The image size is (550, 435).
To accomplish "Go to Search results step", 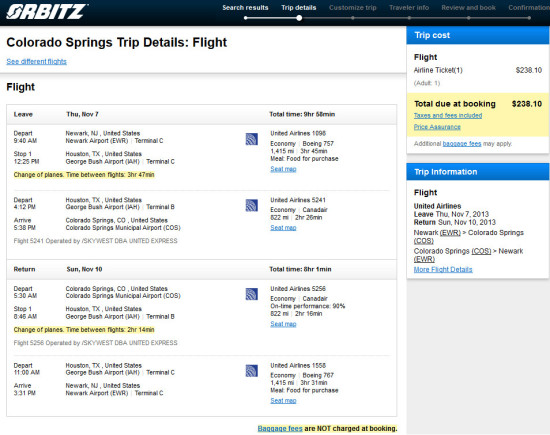I will (245, 8).
